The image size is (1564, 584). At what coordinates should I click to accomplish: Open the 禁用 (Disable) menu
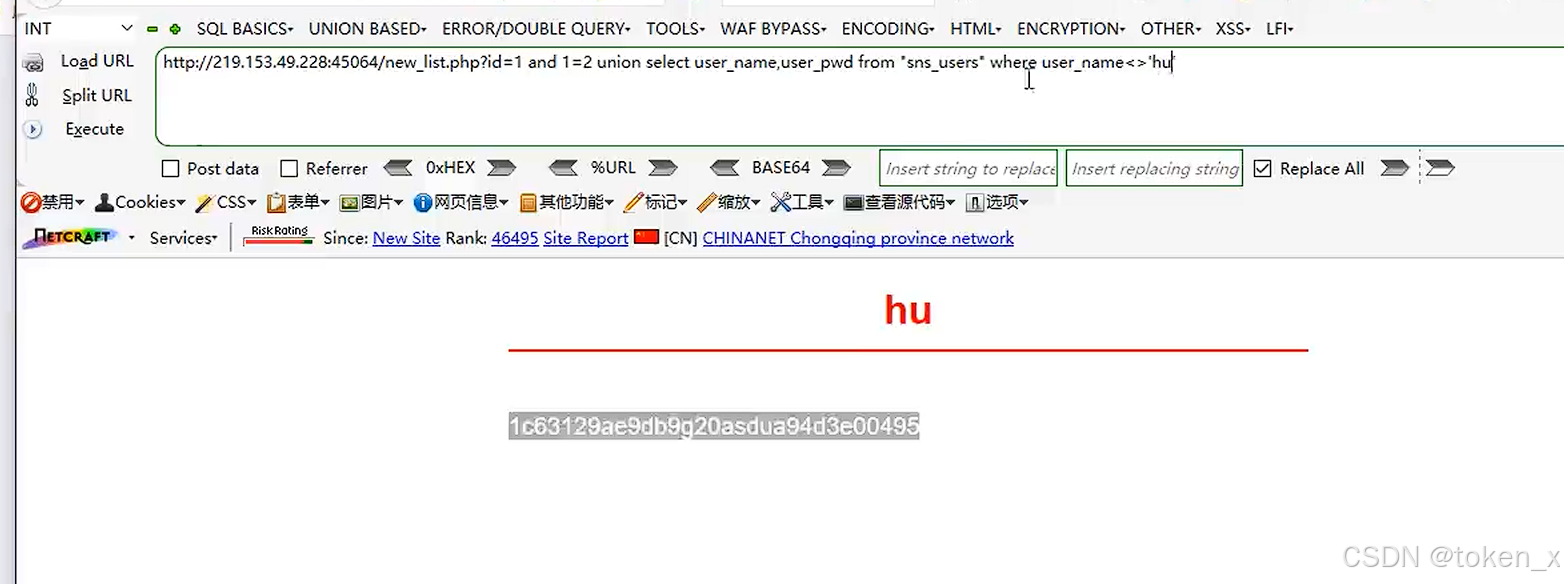53,203
